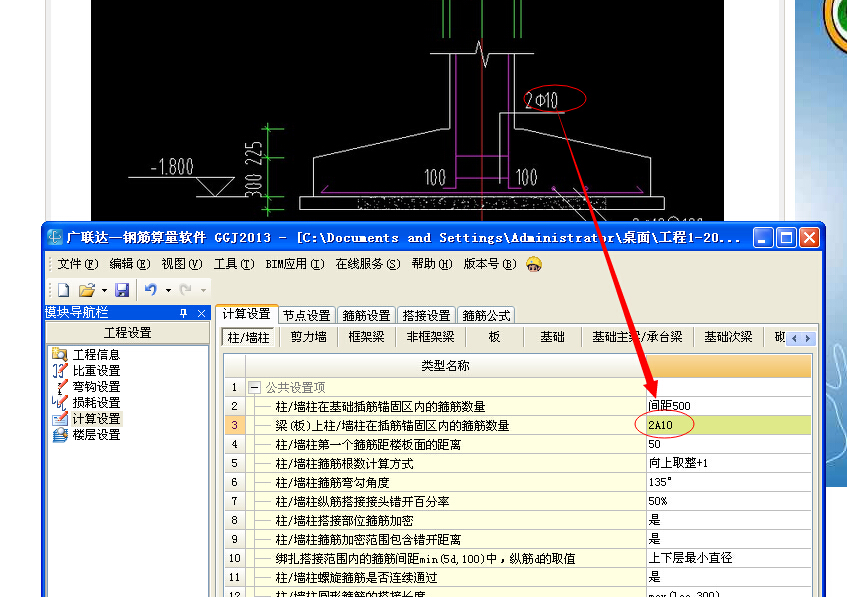The image size is (847, 597).
Task: Select the 基础 component tab
Action: pos(552,337)
